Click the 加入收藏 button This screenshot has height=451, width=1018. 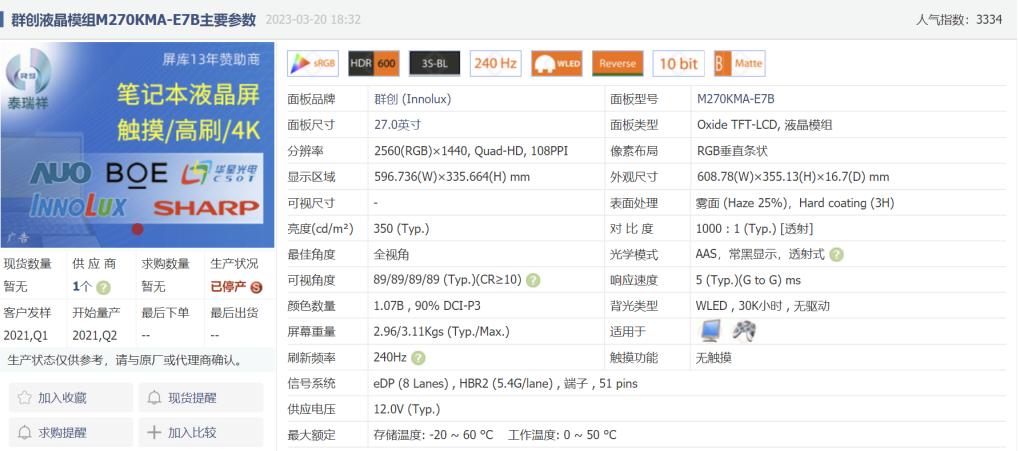point(71,398)
